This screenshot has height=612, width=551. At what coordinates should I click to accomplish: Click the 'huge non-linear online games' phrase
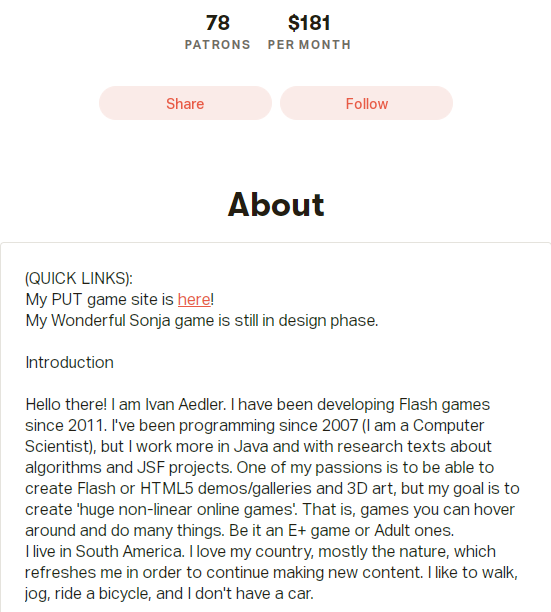186,510
